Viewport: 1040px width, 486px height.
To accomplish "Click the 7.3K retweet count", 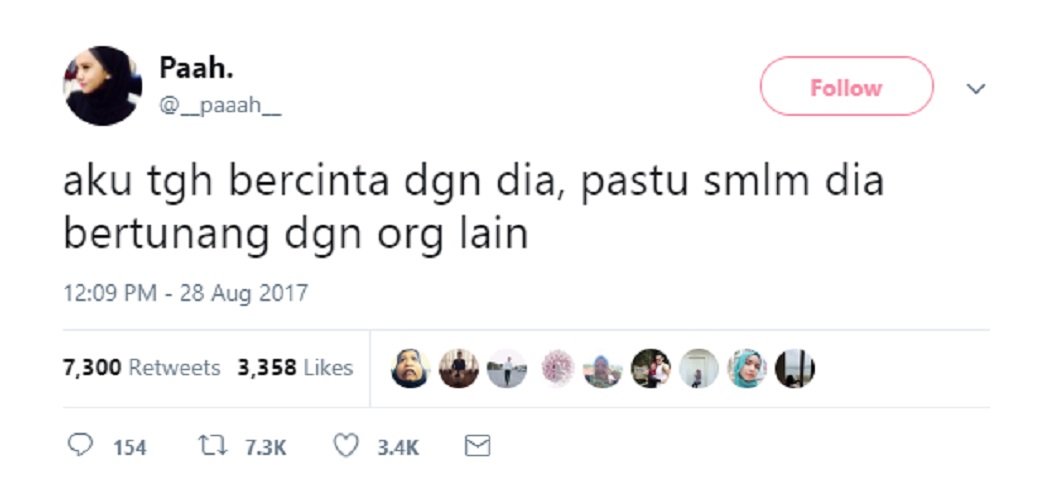I will click(x=265, y=448).
